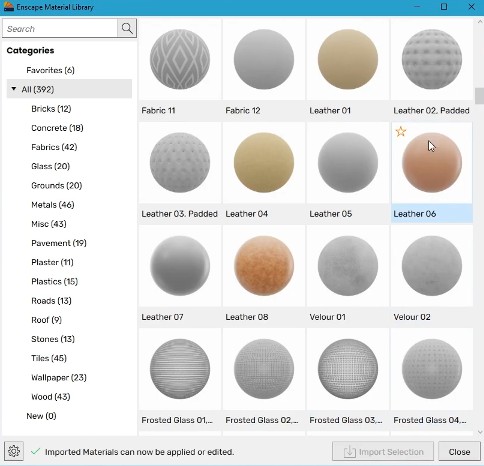The width and height of the screenshot is (484, 466).
Task: Select the Leather 04 yellow sphere
Action: pyautogui.click(x=264, y=163)
